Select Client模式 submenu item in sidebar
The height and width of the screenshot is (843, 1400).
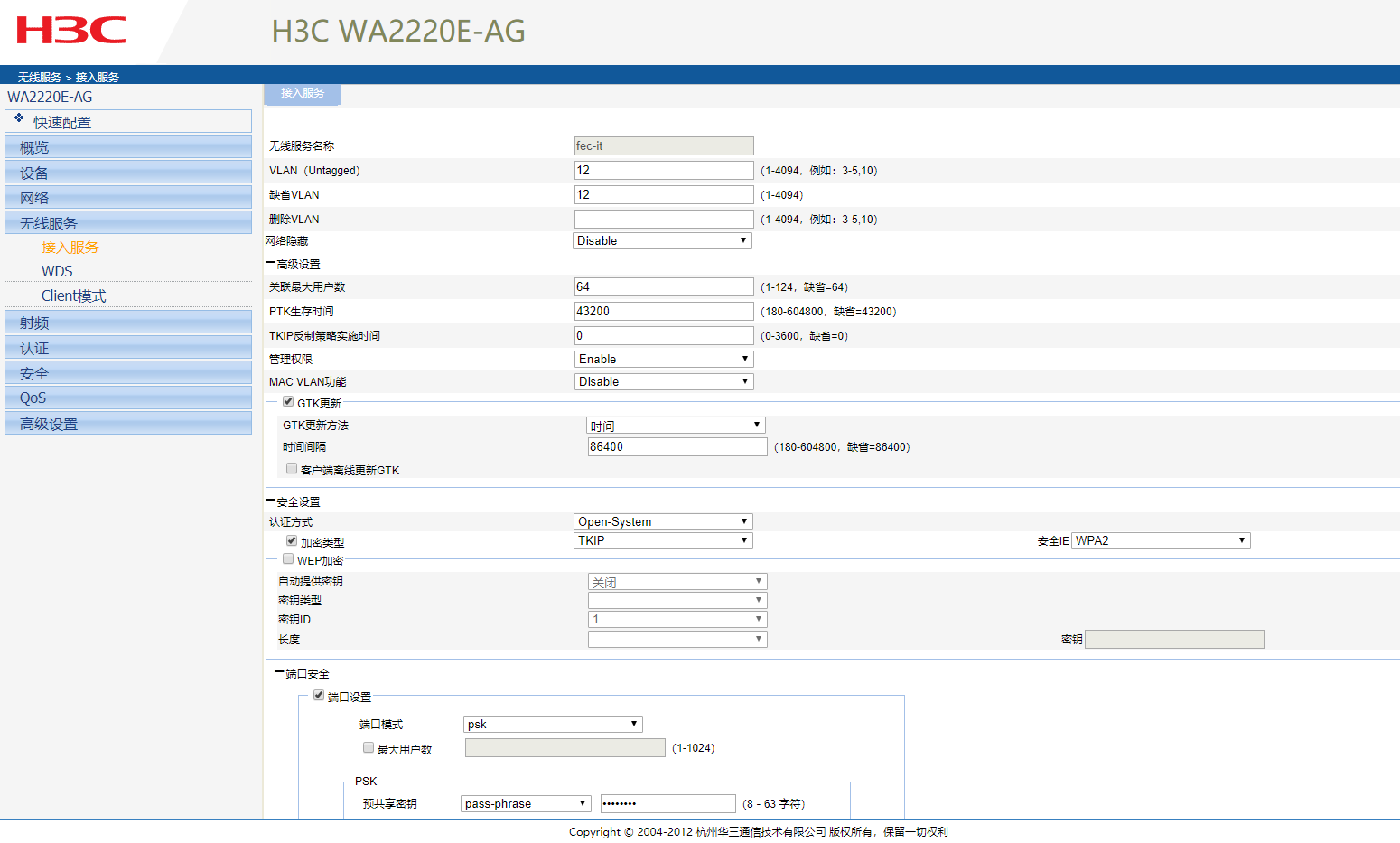(x=73, y=296)
